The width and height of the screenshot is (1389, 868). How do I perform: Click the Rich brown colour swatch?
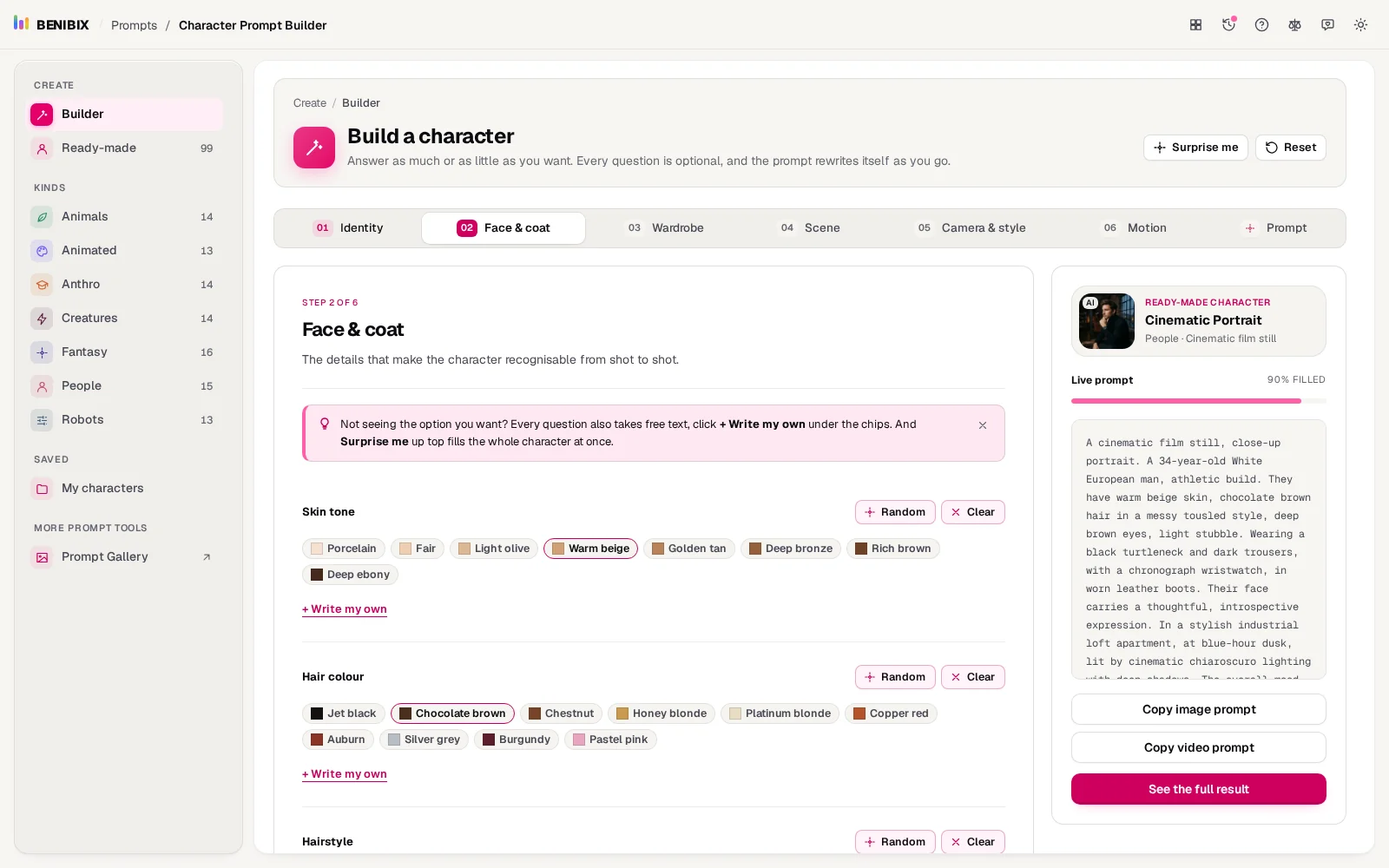click(x=861, y=549)
